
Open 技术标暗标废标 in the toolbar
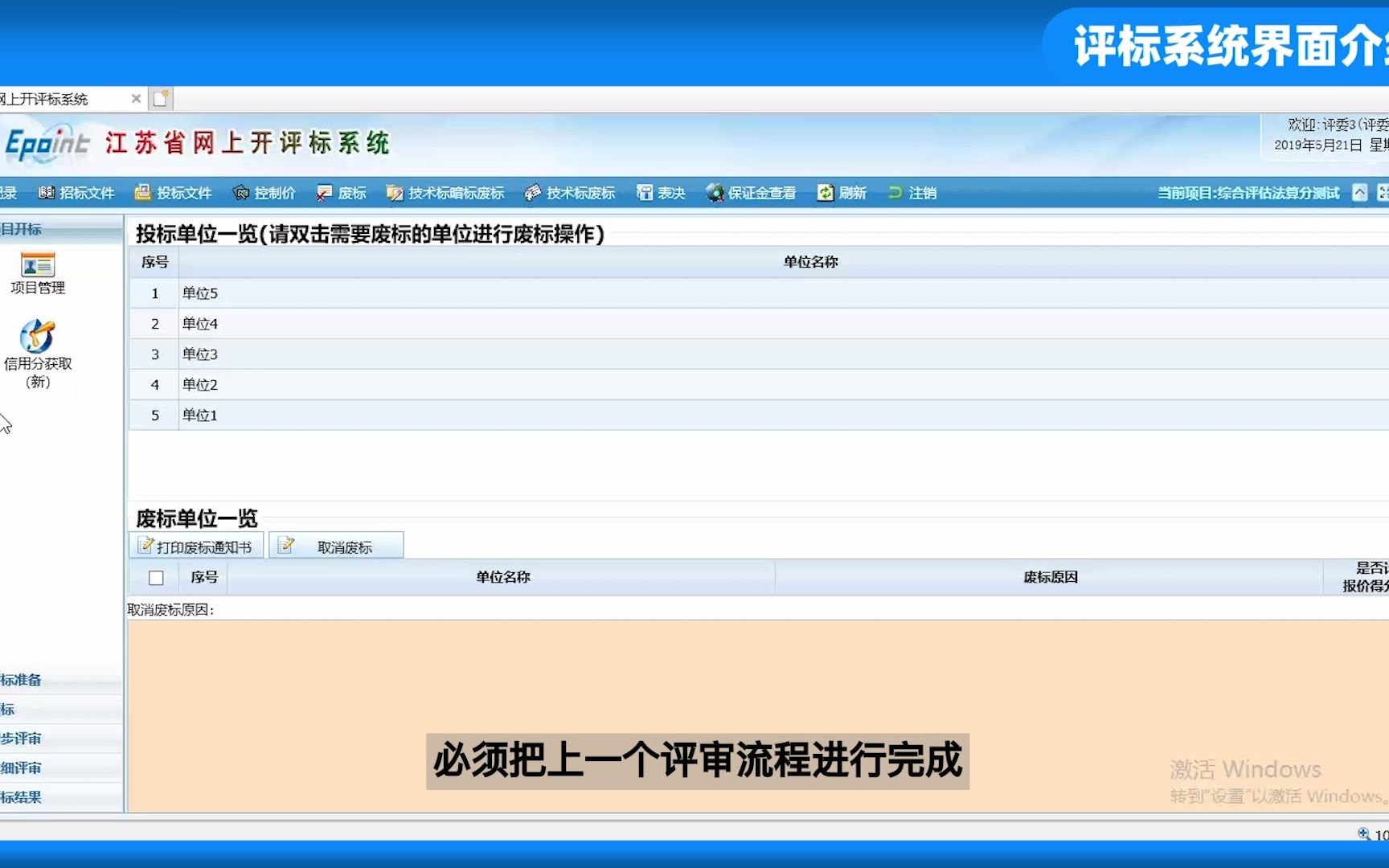tap(445, 193)
